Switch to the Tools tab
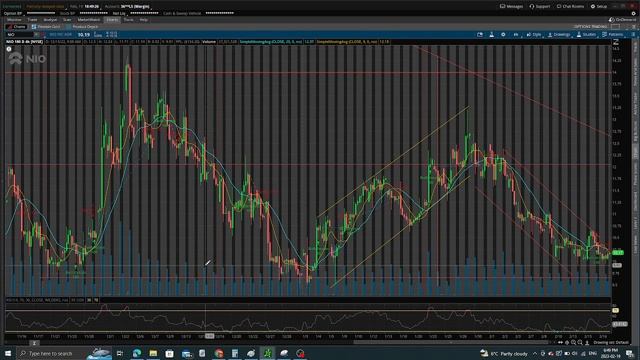The image size is (640, 360). (x=129, y=20)
